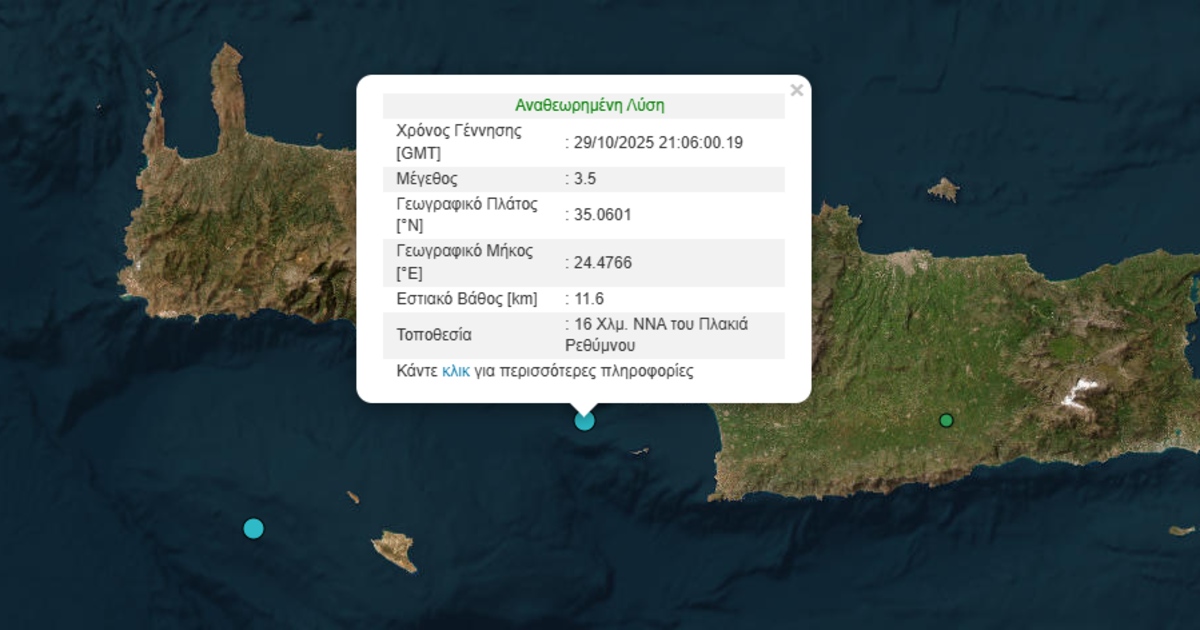Click the cyan earthquake marker west of Gavdos
This screenshot has width=1200, height=630.
click(x=254, y=528)
